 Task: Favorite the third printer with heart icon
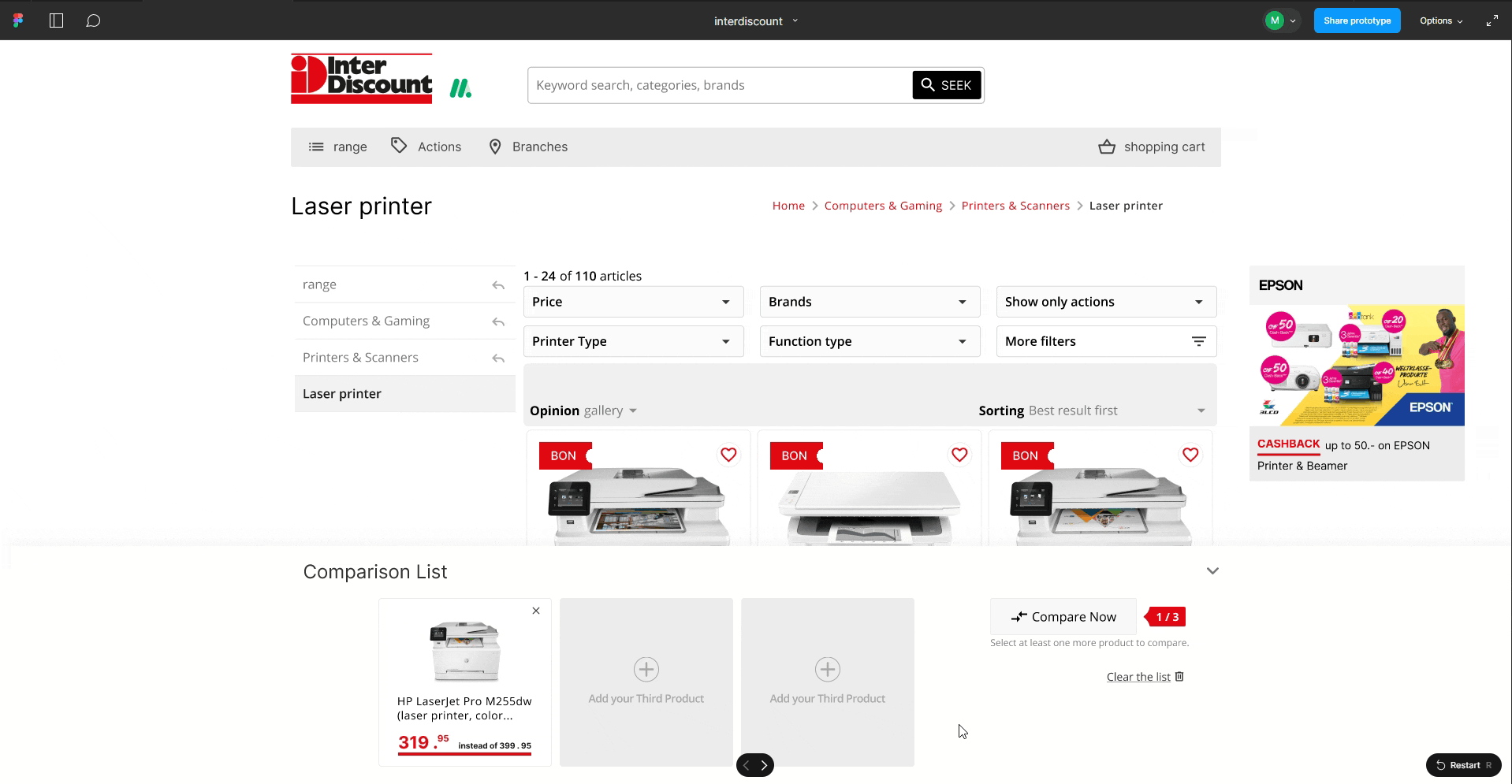click(x=1190, y=455)
